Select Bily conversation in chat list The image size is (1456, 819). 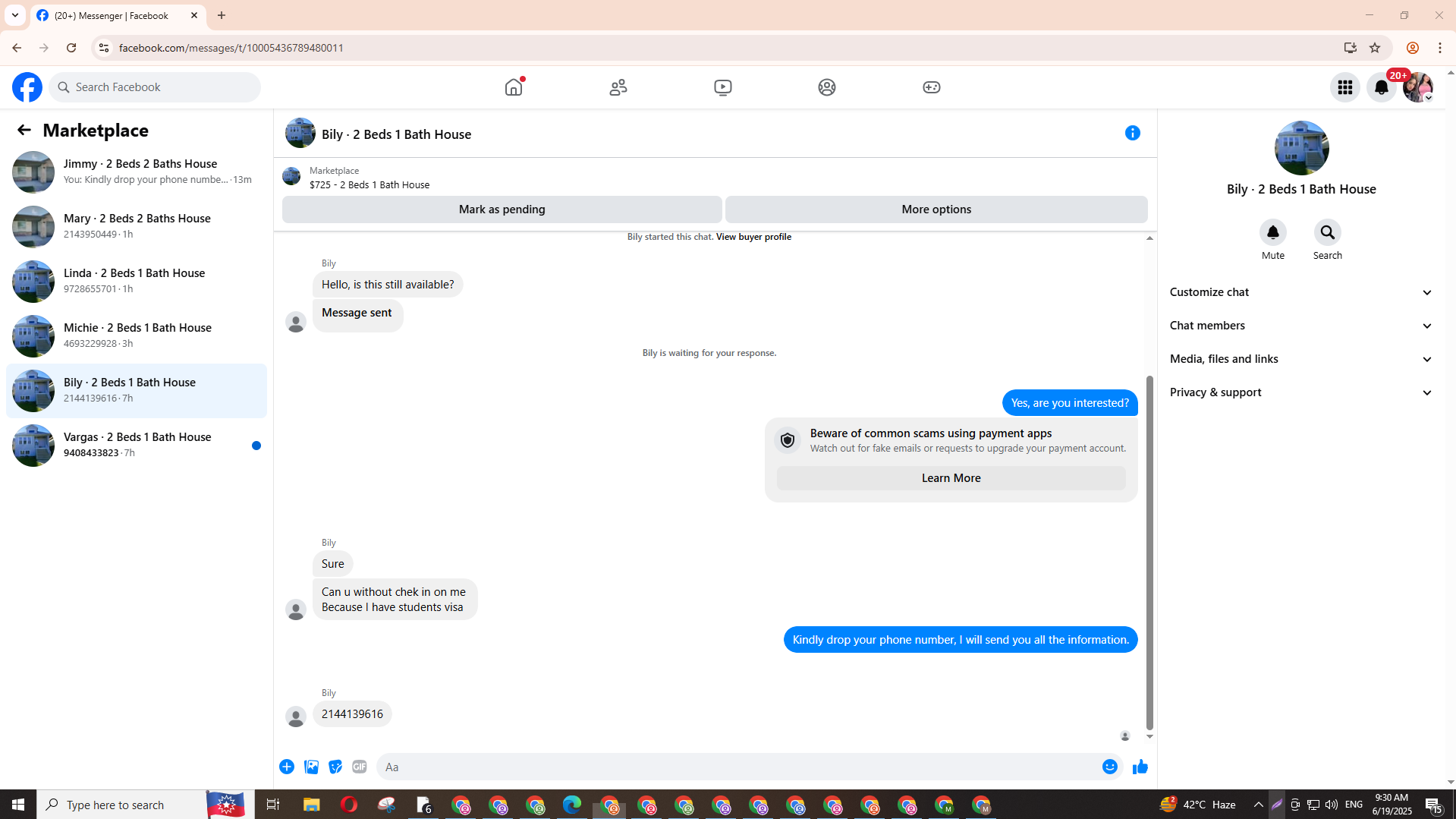137,391
